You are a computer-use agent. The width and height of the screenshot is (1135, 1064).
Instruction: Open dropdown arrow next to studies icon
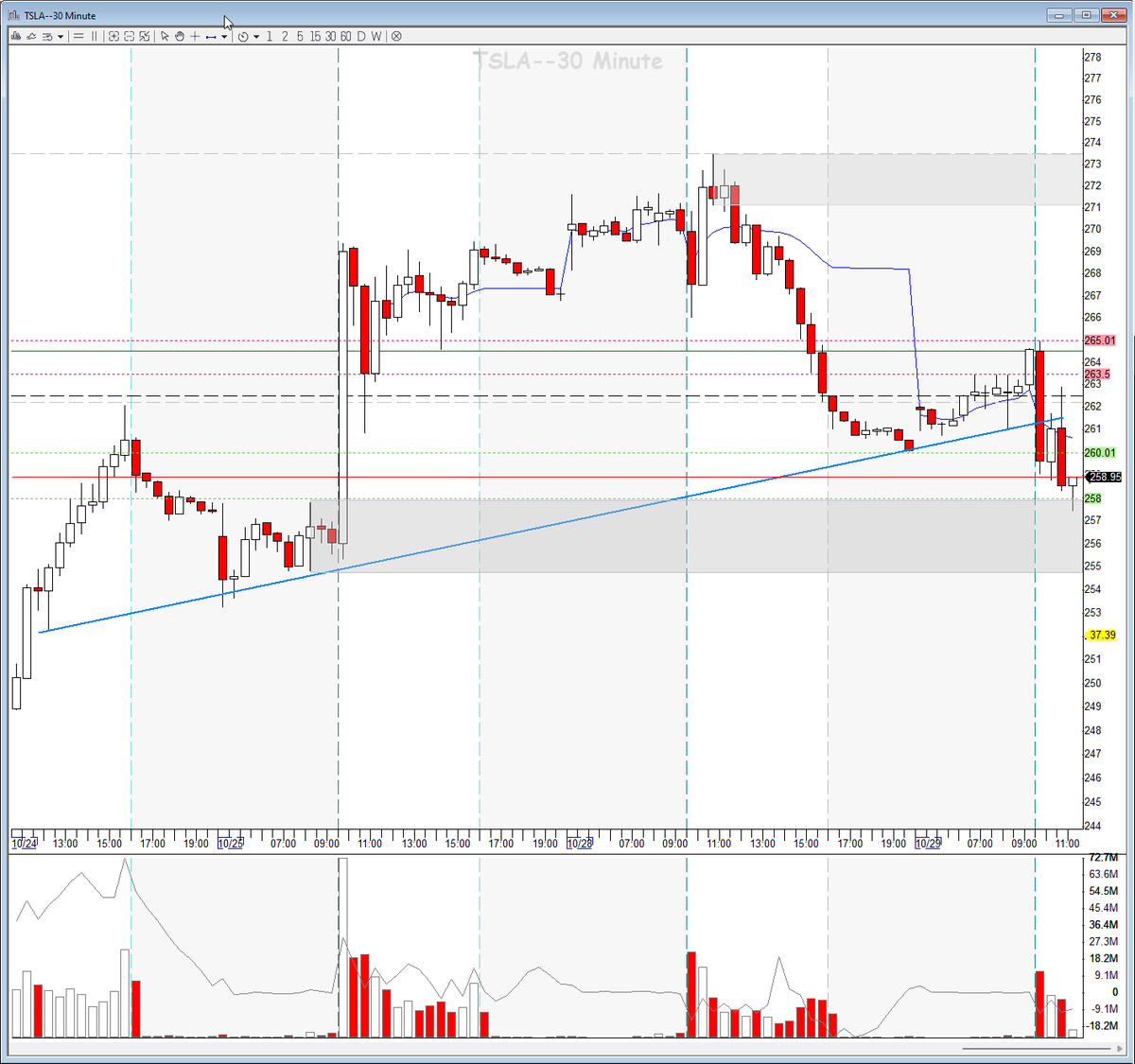click(x=61, y=37)
